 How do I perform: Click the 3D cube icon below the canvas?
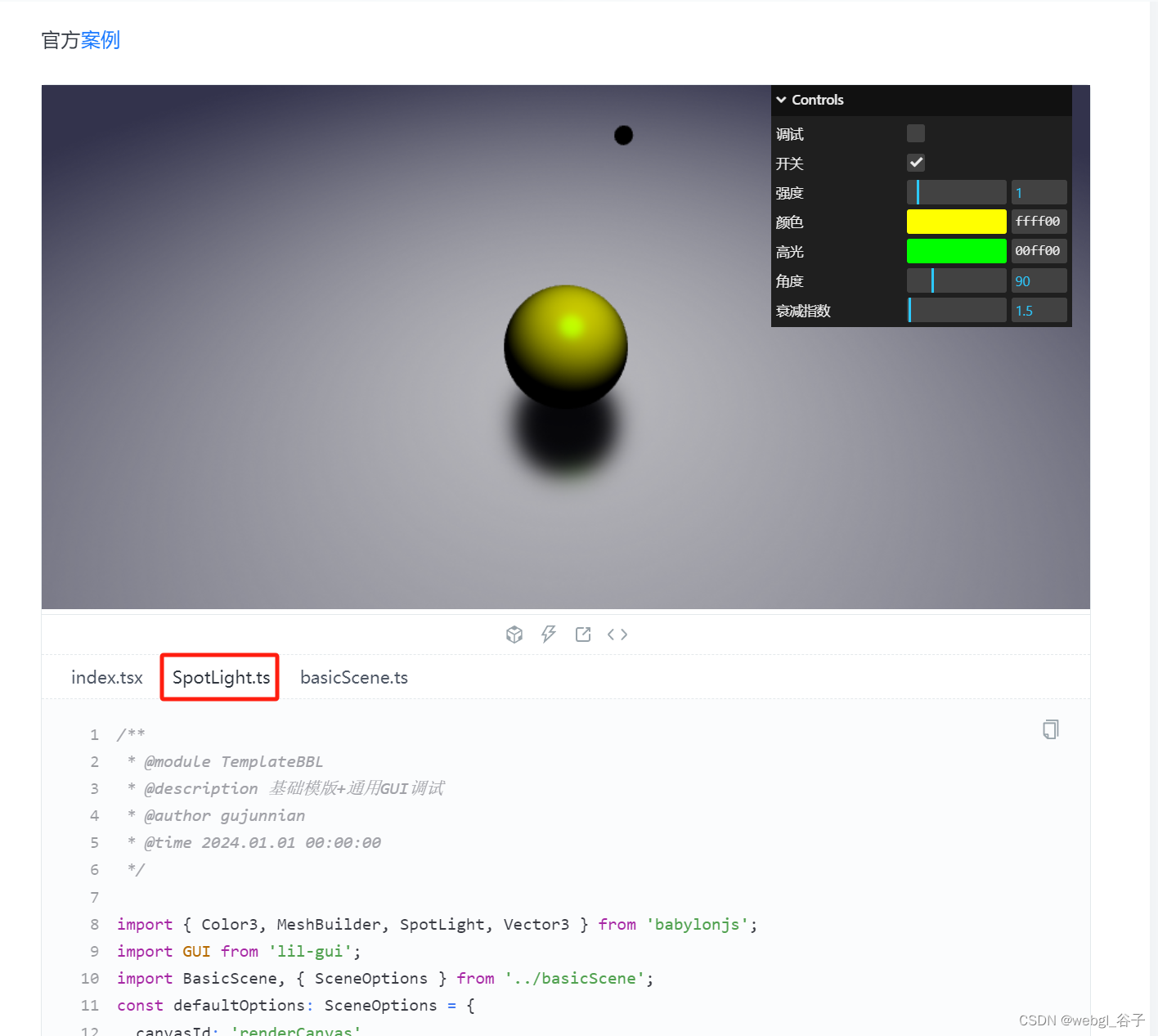(x=514, y=634)
